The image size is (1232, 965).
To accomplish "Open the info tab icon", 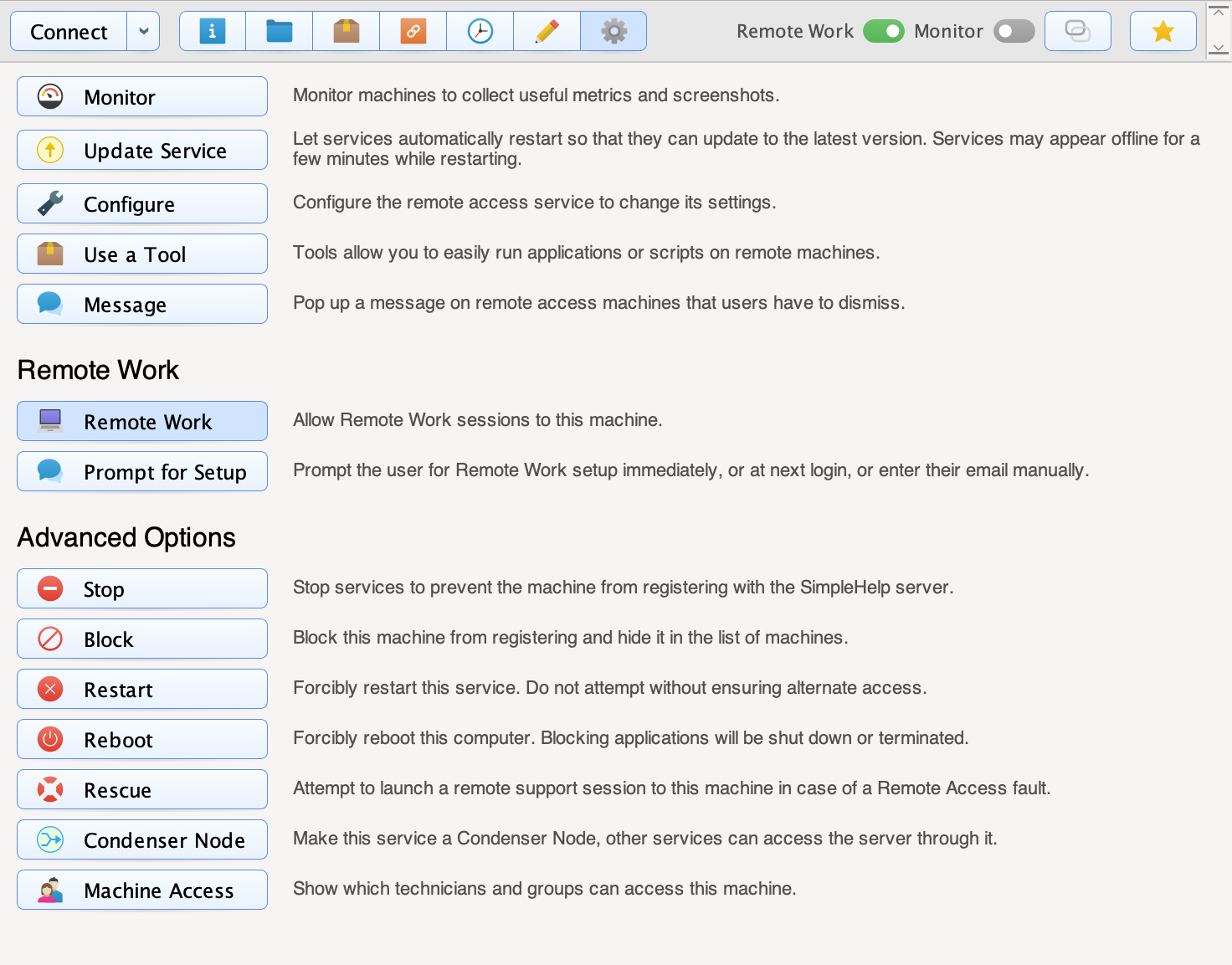I will click(x=213, y=31).
